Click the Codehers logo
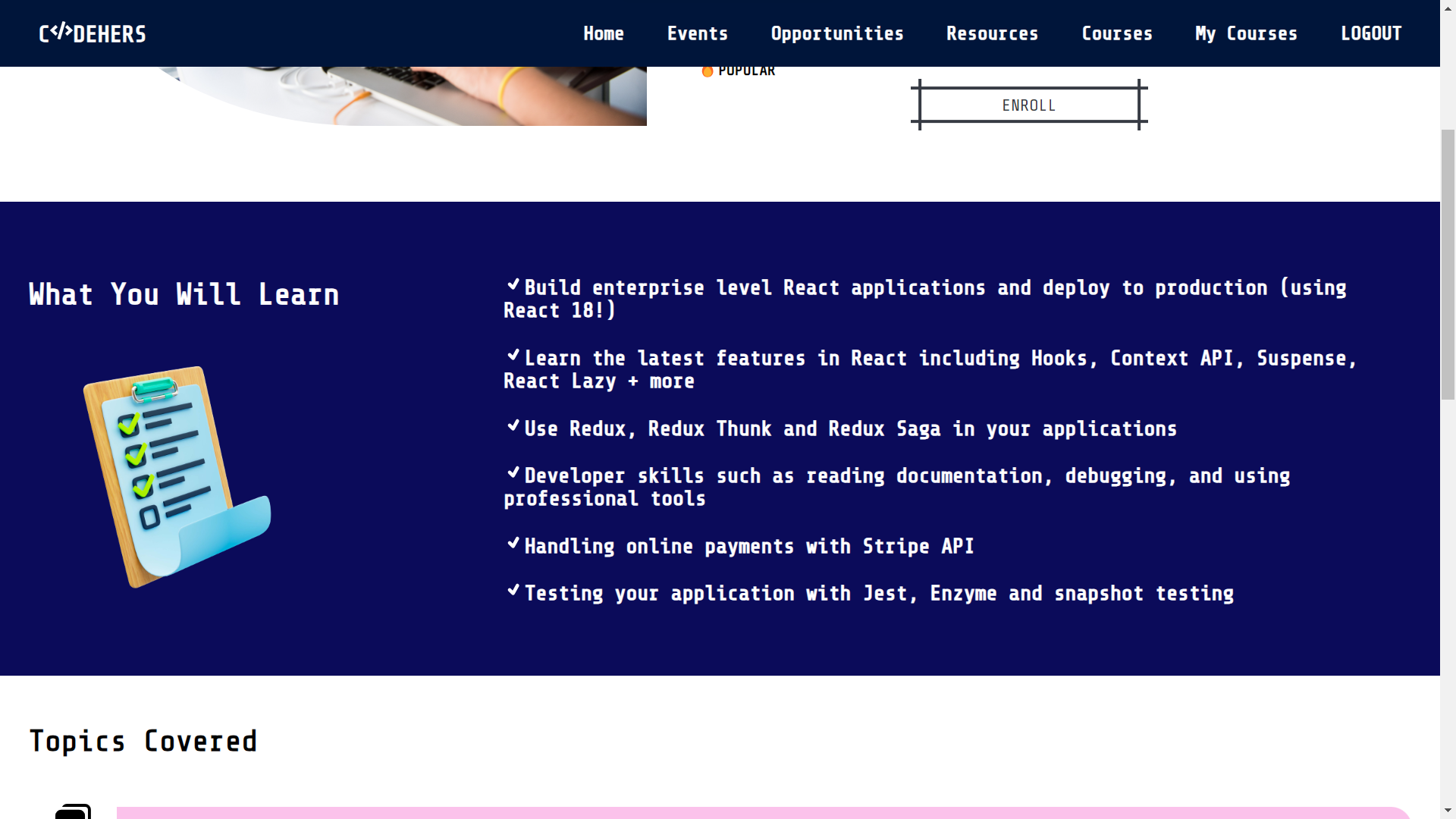The width and height of the screenshot is (1456, 819). (93, 33)
